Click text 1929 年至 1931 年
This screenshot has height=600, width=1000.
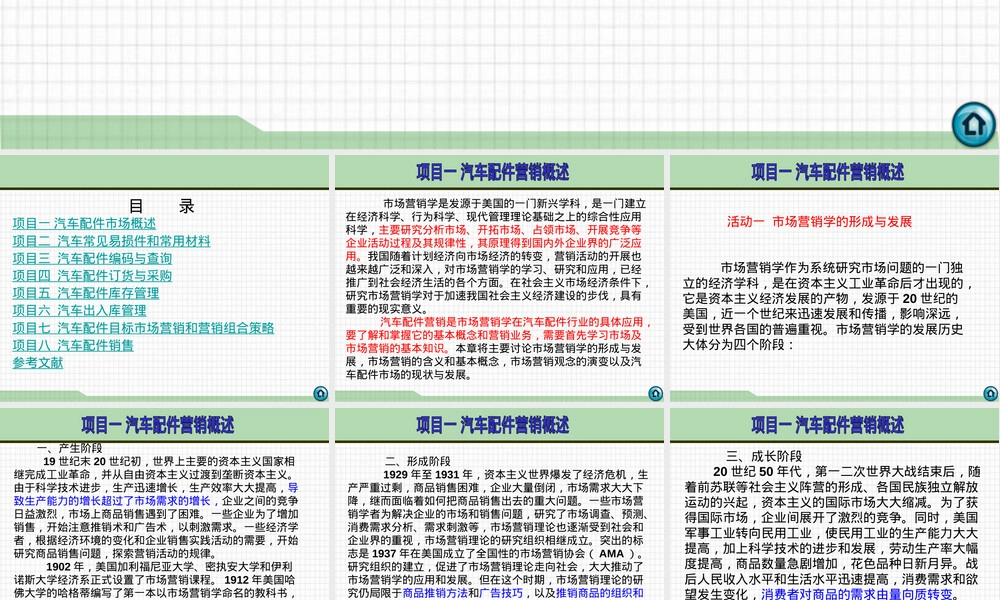point(428,474)
